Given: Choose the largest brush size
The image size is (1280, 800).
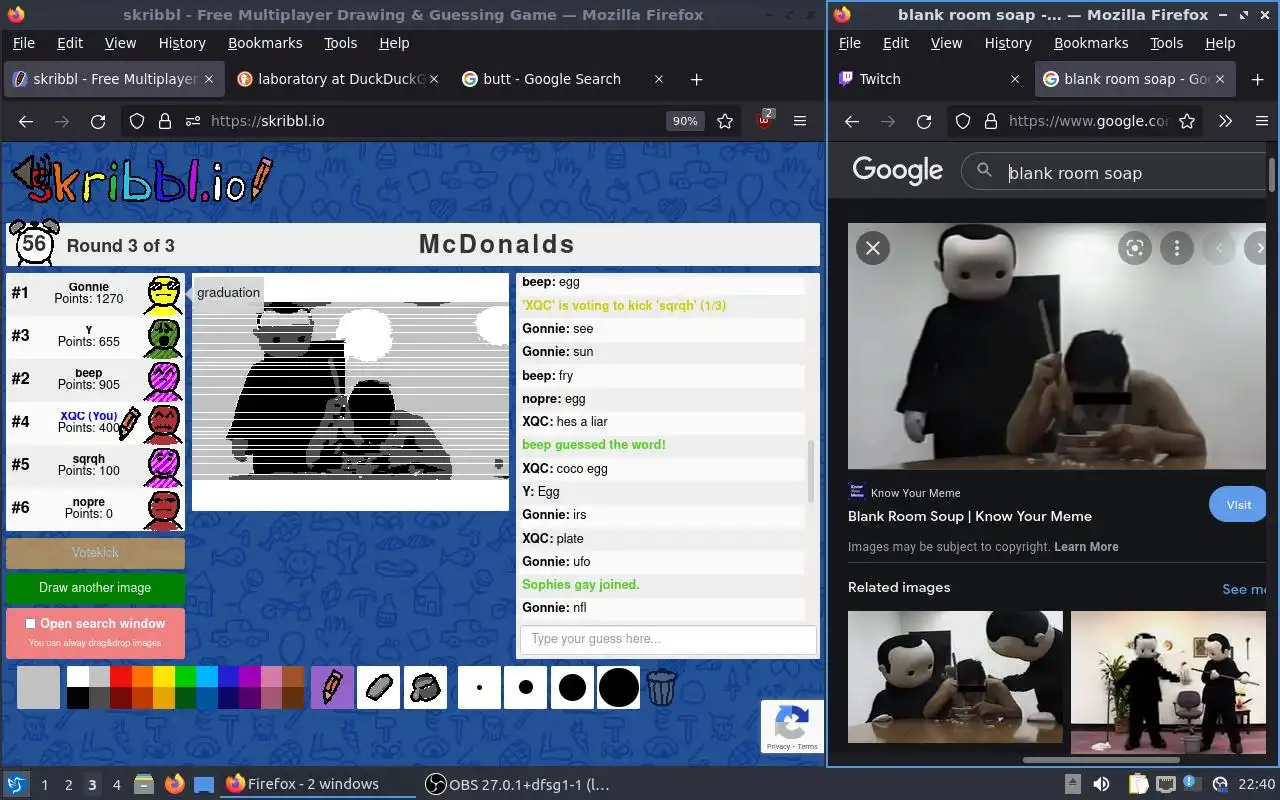Looking at the screenshot, I should [x=619, y=688].
